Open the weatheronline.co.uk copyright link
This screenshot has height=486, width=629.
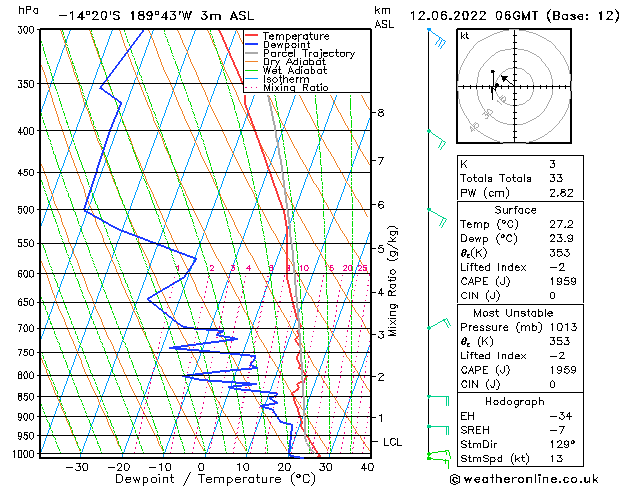[524, 479]
